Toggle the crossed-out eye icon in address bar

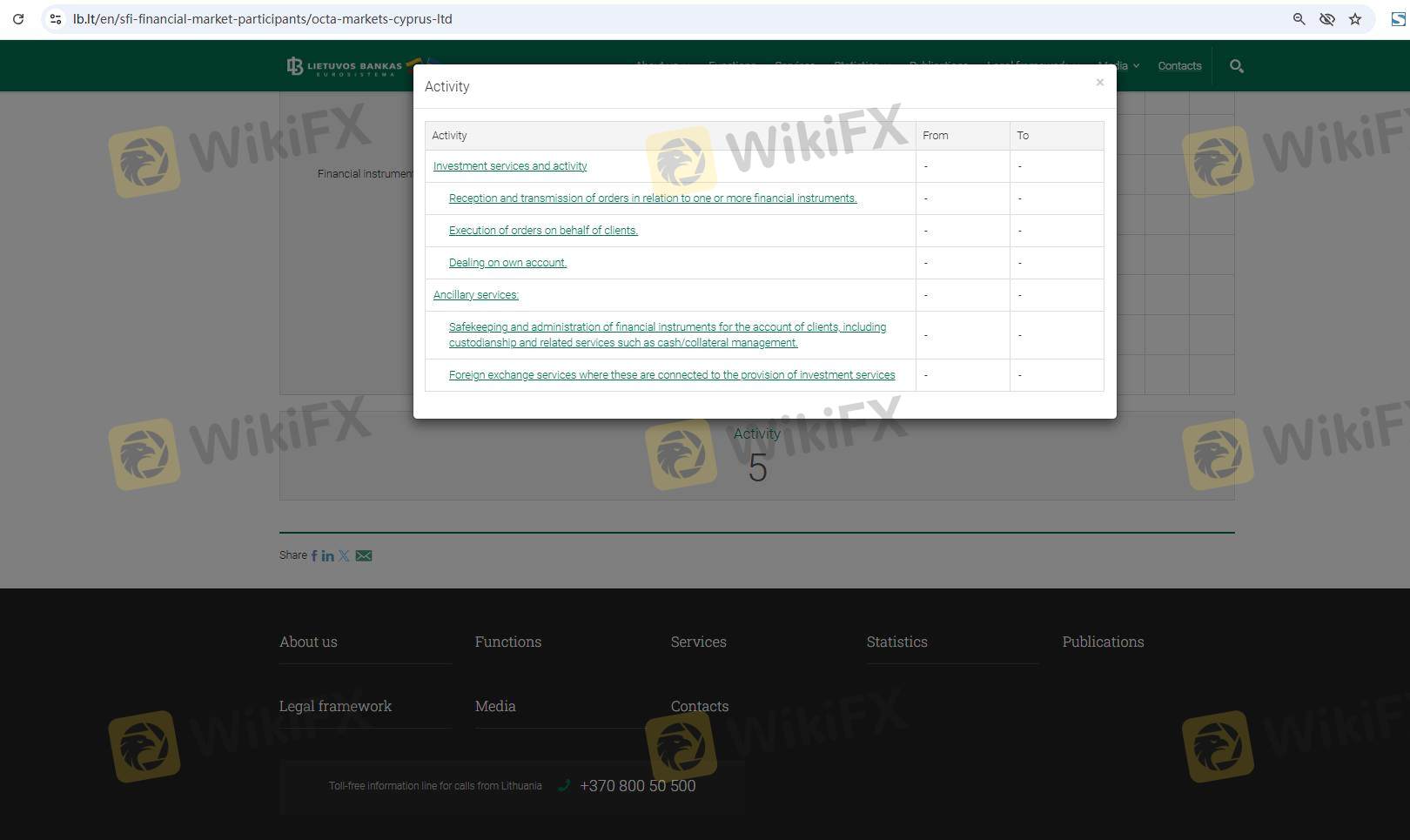pyautogui.click(x=1326, y=19)
